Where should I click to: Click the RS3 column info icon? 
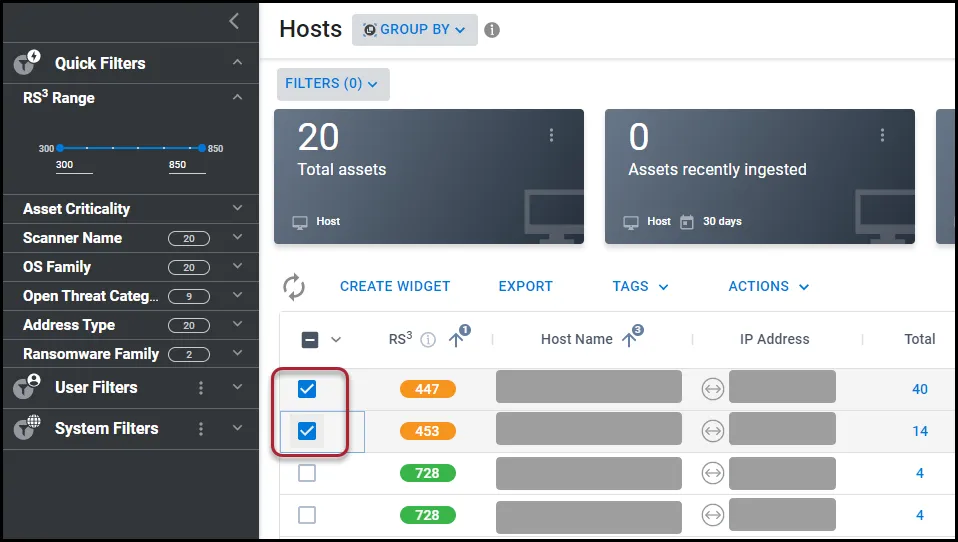[x=428, y=340]
